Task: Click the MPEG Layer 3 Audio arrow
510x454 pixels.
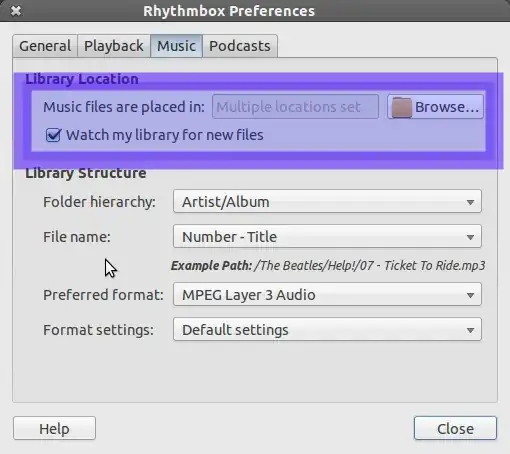Action: coord(470,295)
